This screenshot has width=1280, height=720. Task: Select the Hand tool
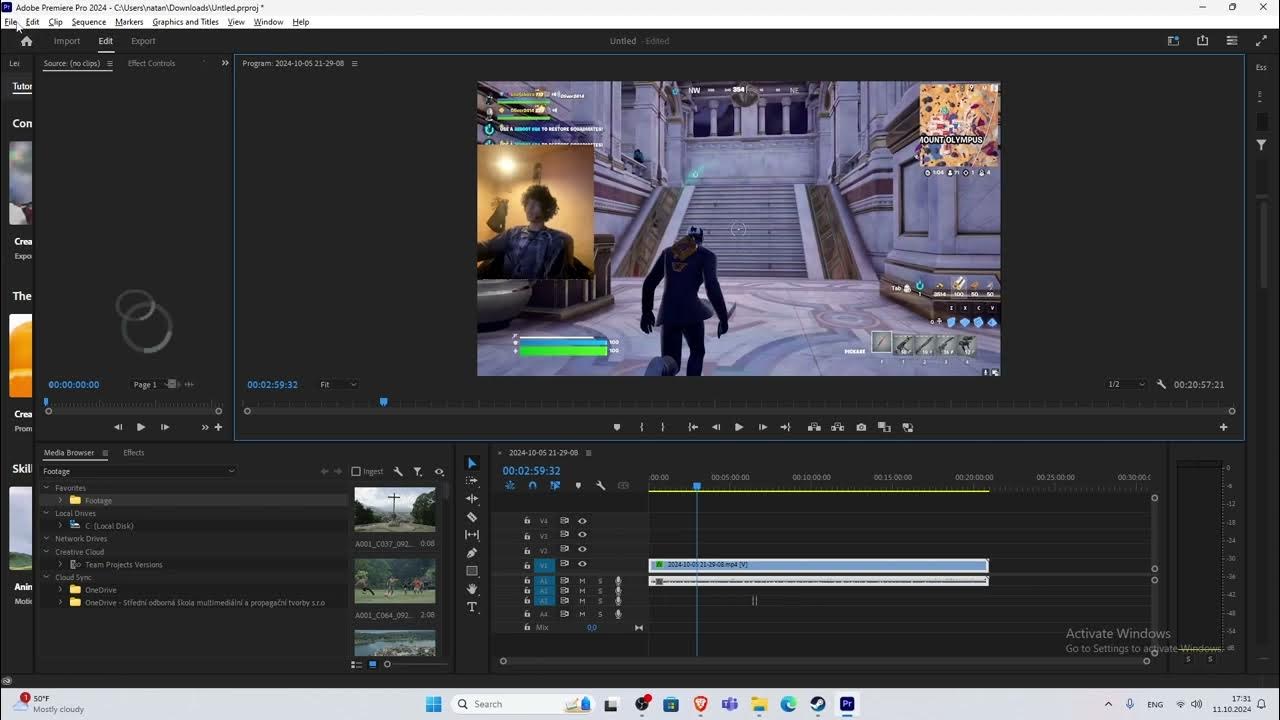(472, 589)
